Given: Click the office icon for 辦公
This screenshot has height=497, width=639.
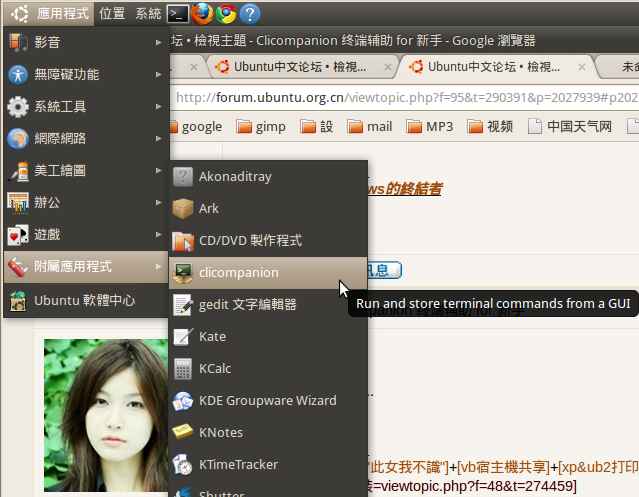Looking at the screenshot, I should [x=18, y=203].
